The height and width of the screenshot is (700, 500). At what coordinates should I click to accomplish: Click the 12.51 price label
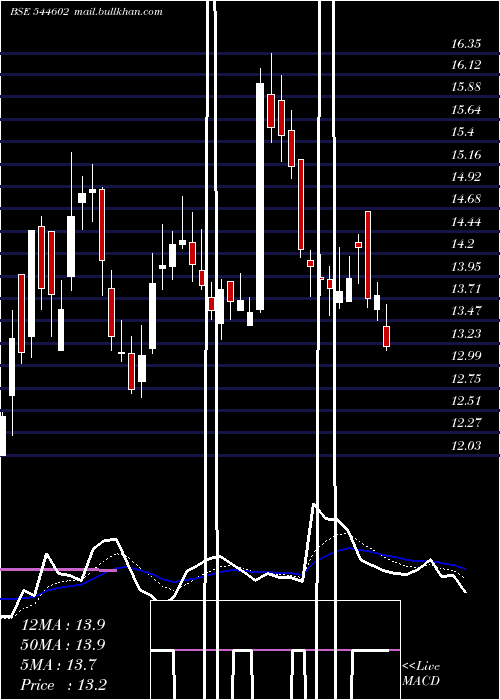coord(466,400)
